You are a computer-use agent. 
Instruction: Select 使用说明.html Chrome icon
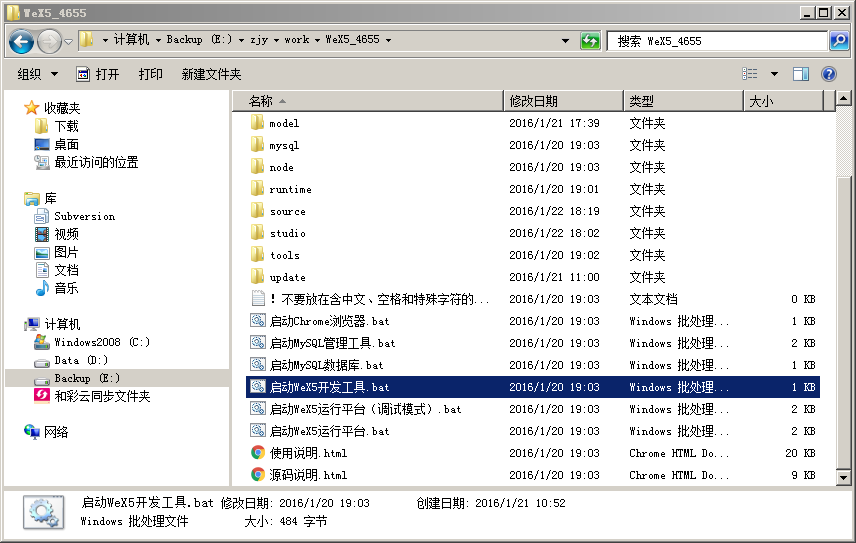point(258,452)
